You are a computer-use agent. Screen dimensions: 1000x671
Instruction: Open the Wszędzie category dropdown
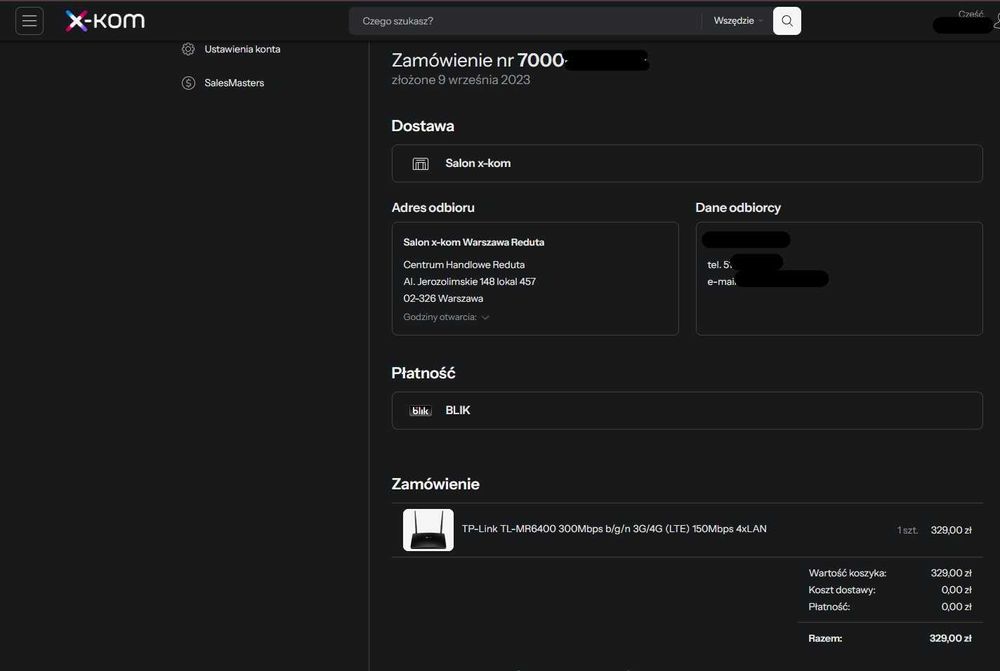coord(738,21)
